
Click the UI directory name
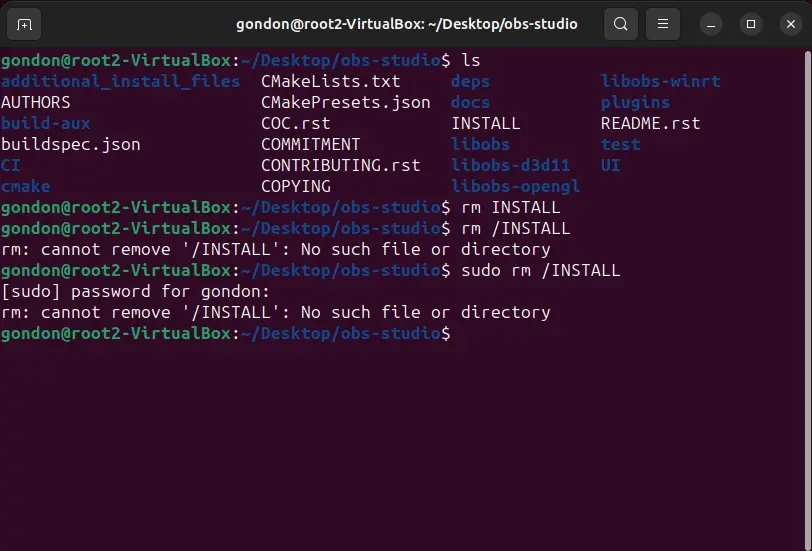[611, 165]
